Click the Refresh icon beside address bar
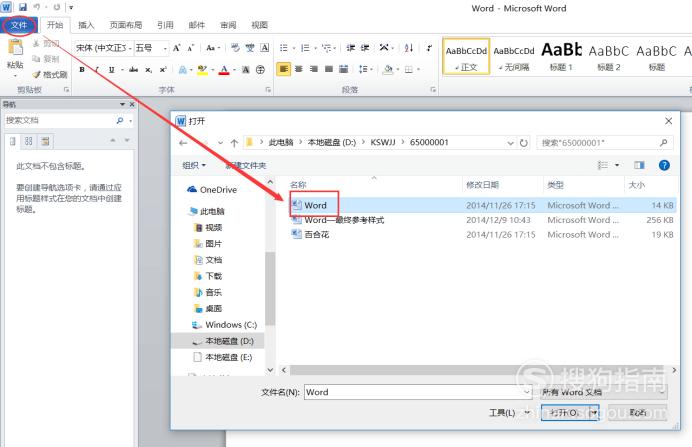This screenshot has height=447, width=692. click(x=523, y=143)
